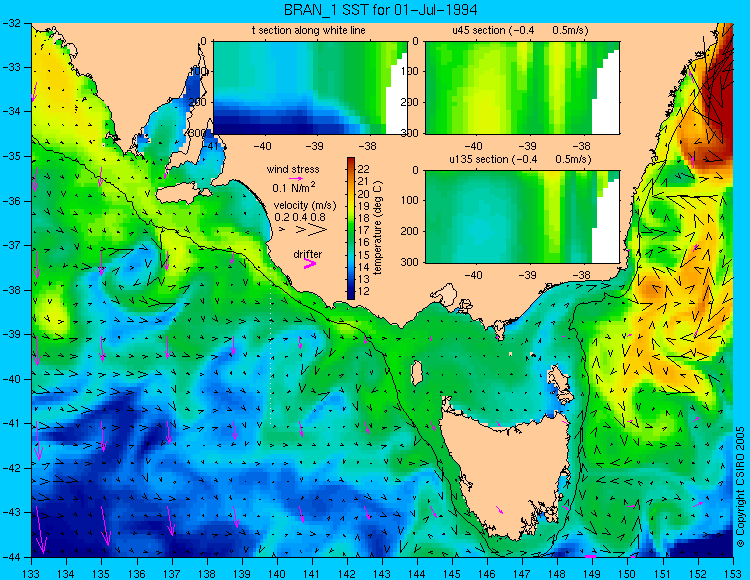Click the "temperature (deg C)" colorbar label
Screen dimensions: 750x580
378,228
